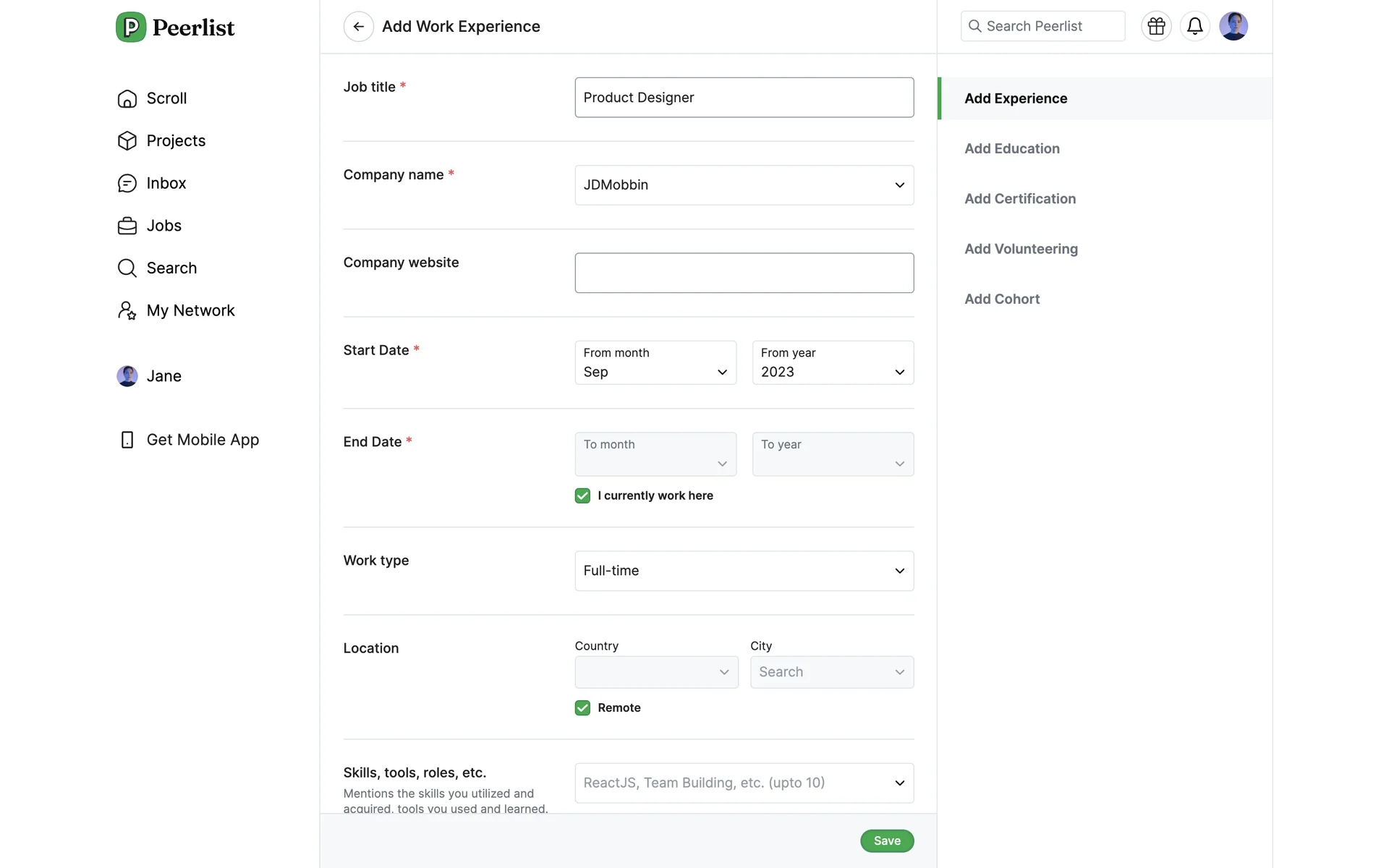Uncheck I currently work here

point(582,495)
